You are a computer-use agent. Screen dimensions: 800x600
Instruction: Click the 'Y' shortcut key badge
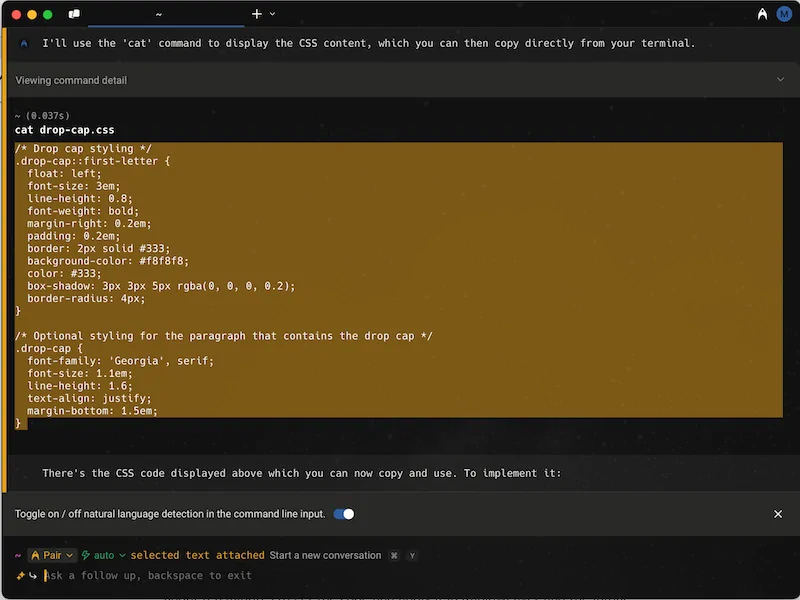pos(412,556)
